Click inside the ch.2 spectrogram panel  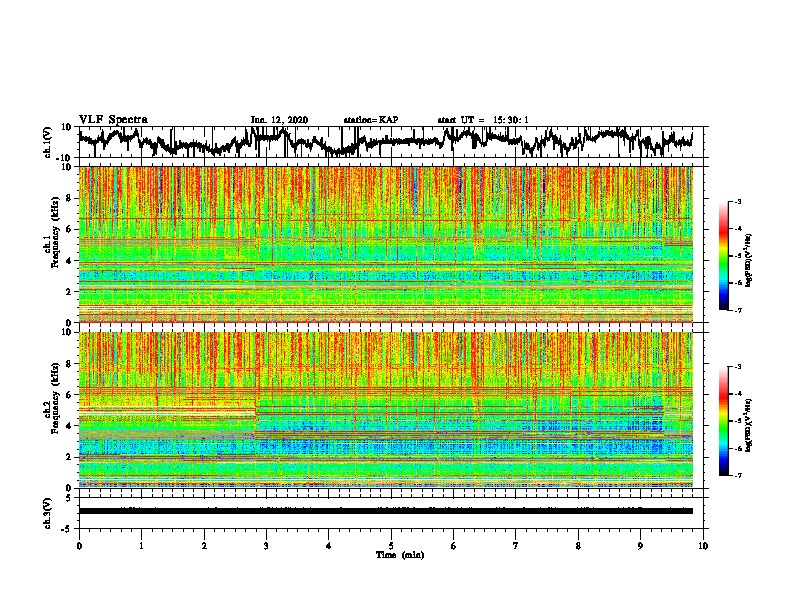386,410
